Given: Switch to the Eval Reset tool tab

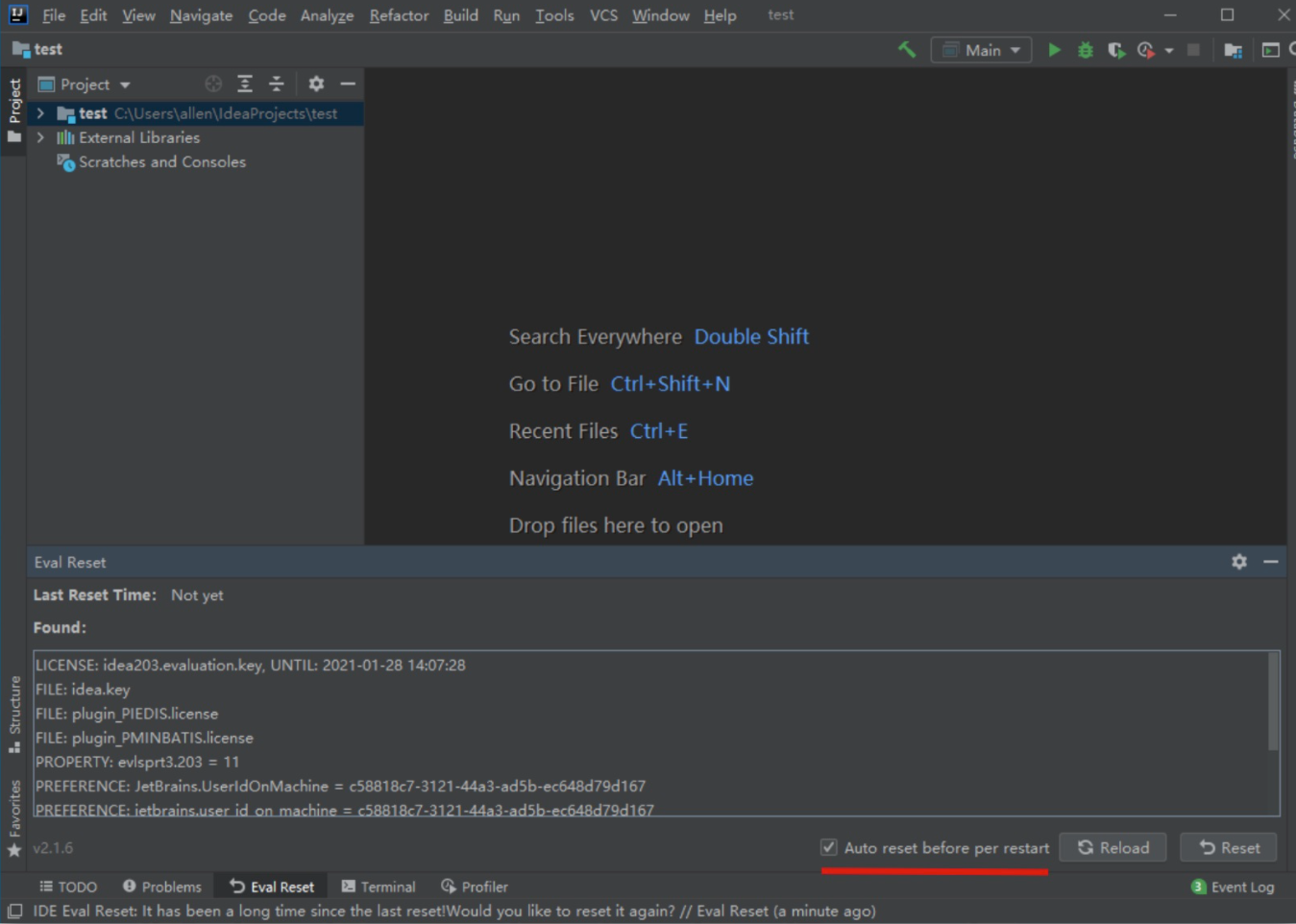Looking at the screenshot, I should (x=272, y=887).
